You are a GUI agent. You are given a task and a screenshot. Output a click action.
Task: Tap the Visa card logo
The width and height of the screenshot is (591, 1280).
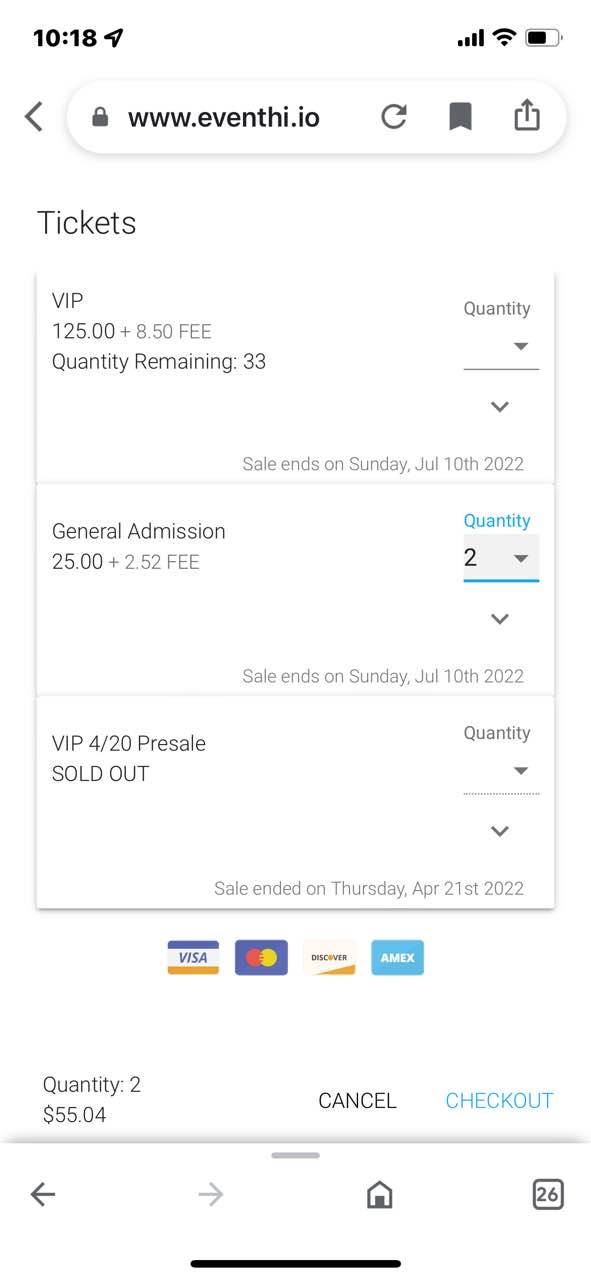(x=193, y=957)
